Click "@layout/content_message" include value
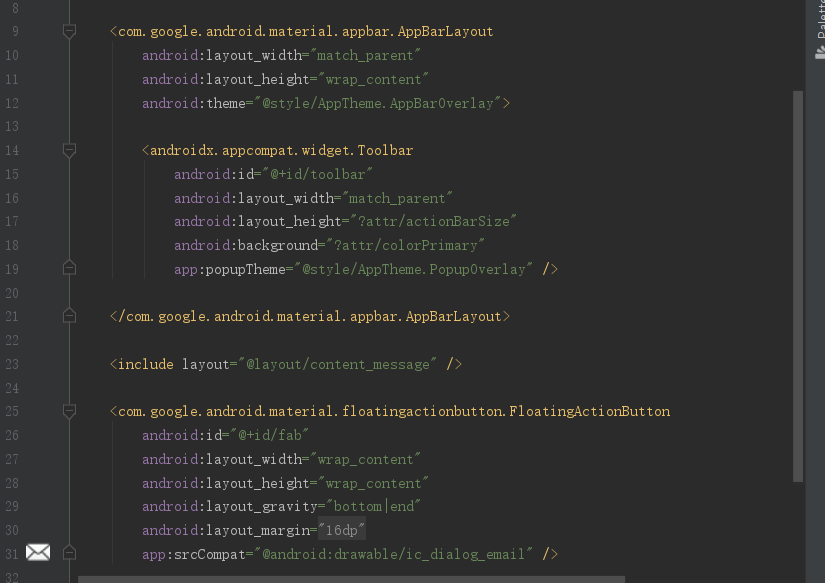The height and width of the screenshot is (583, 825). [x=337, y=364]
